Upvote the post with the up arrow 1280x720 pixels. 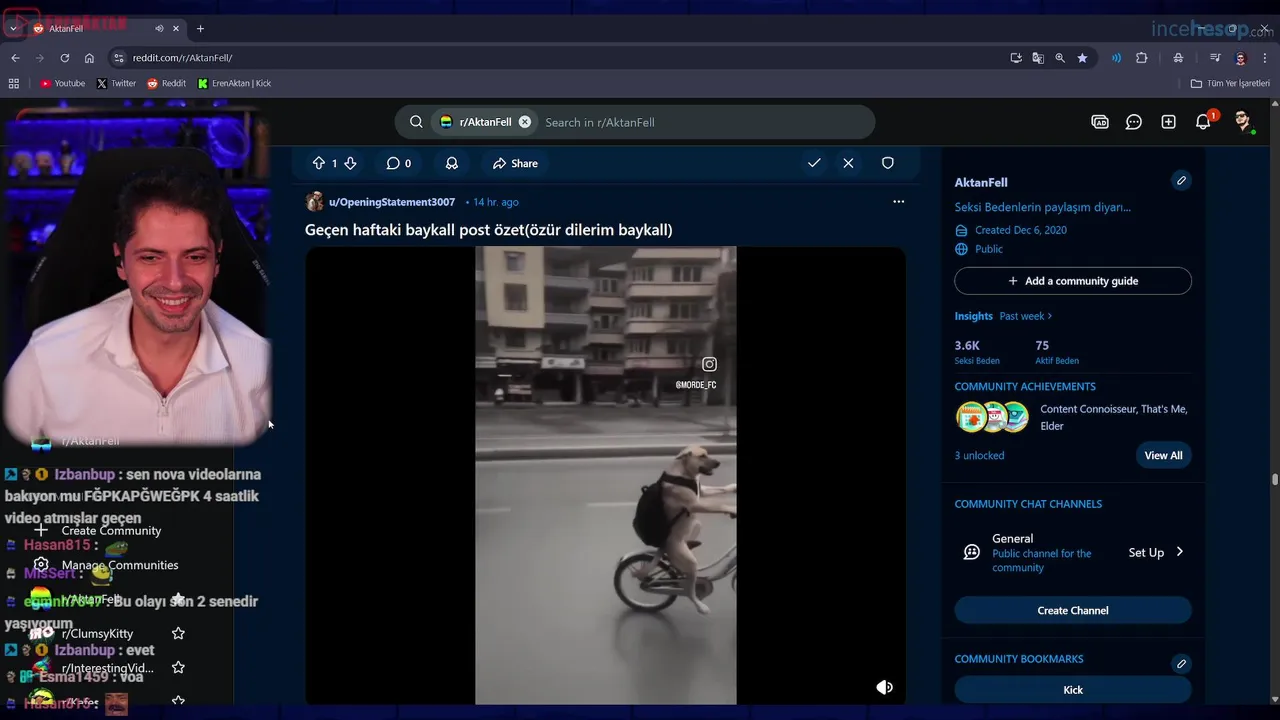[x=318, y=163]
